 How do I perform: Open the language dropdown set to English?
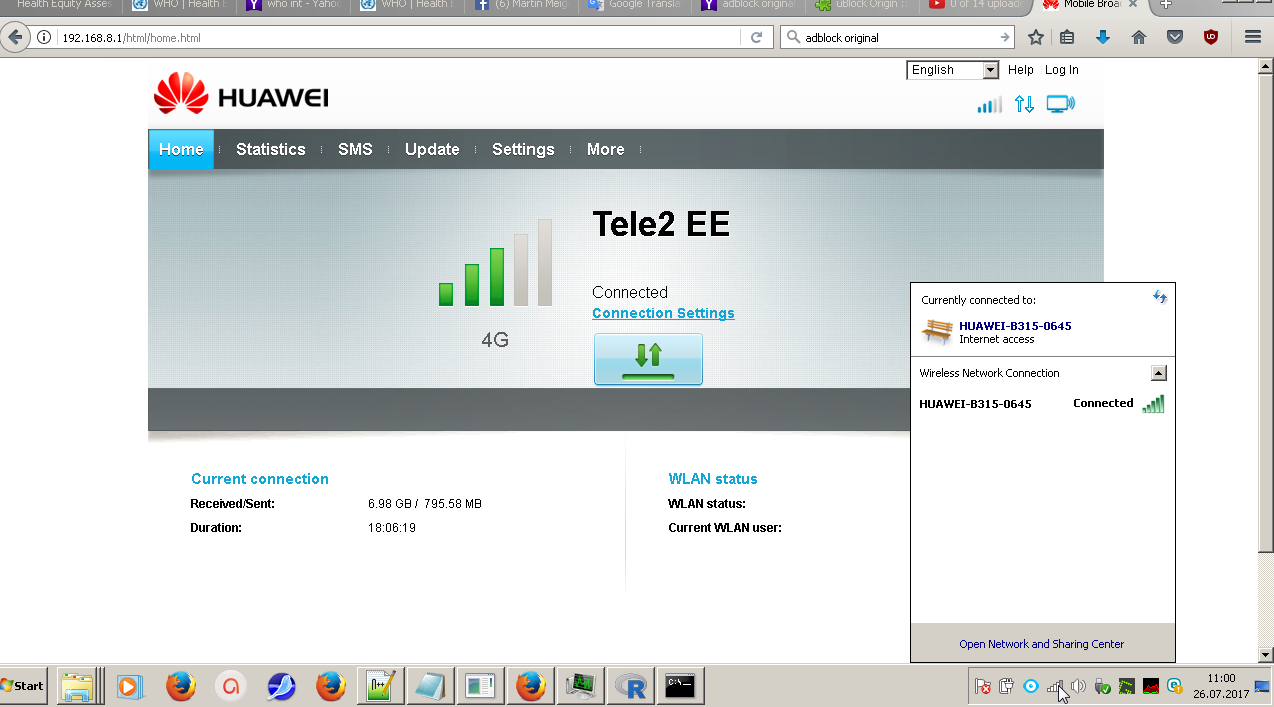(953, 70)
